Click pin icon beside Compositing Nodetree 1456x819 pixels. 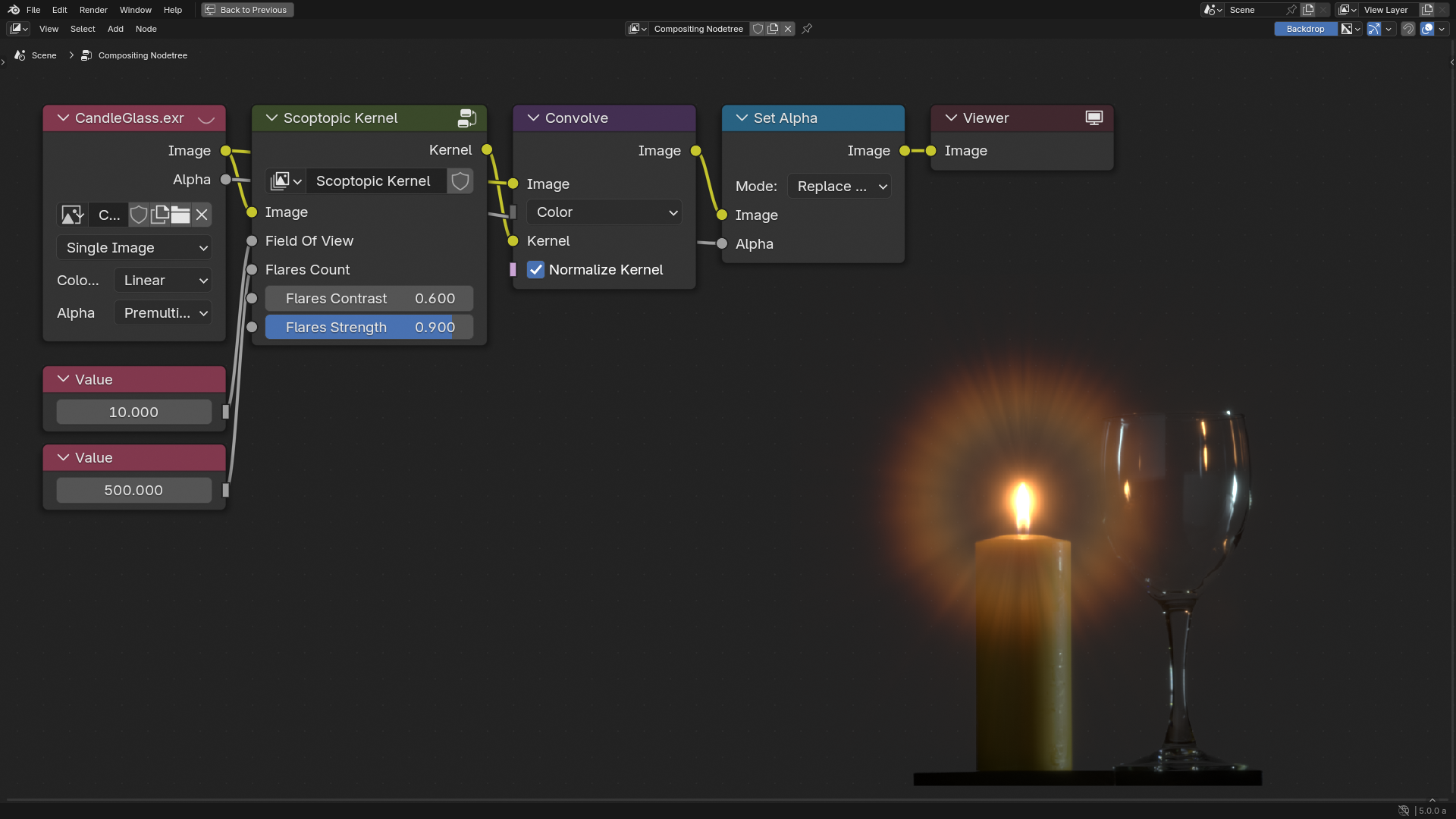pos(807,29)
